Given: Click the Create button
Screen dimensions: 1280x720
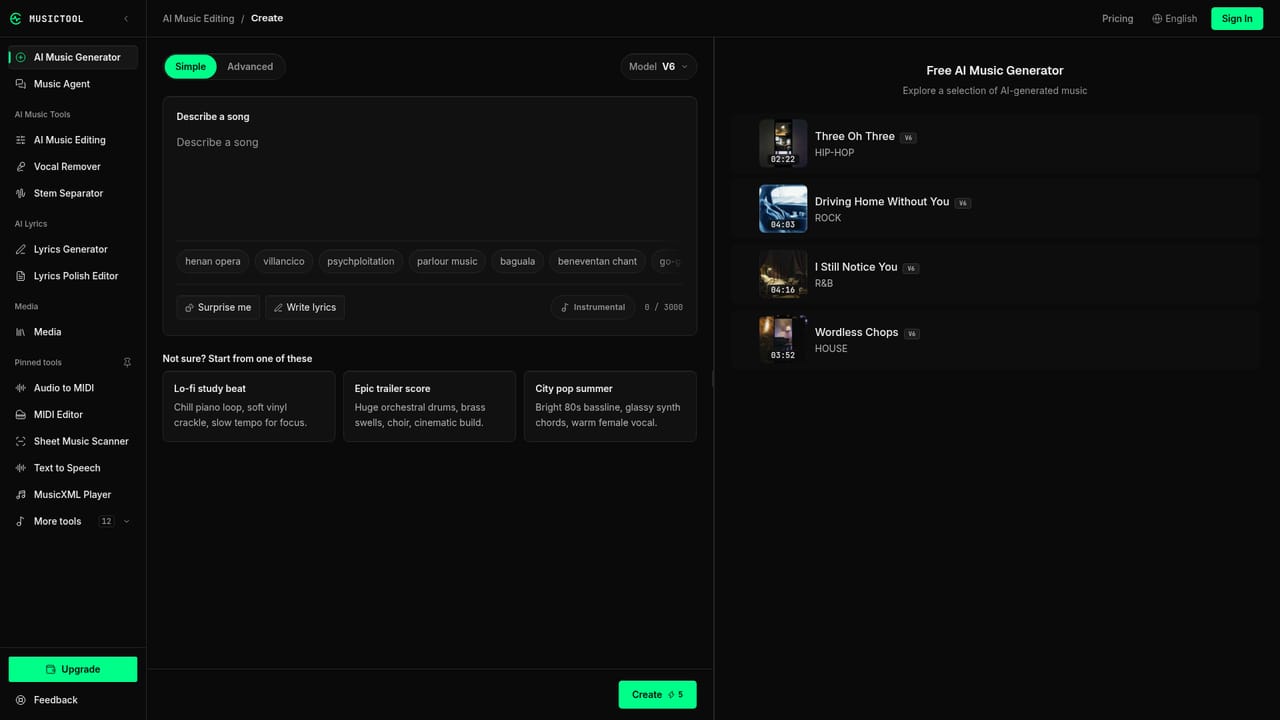Looking at the screenshot, I should [657, 695].
